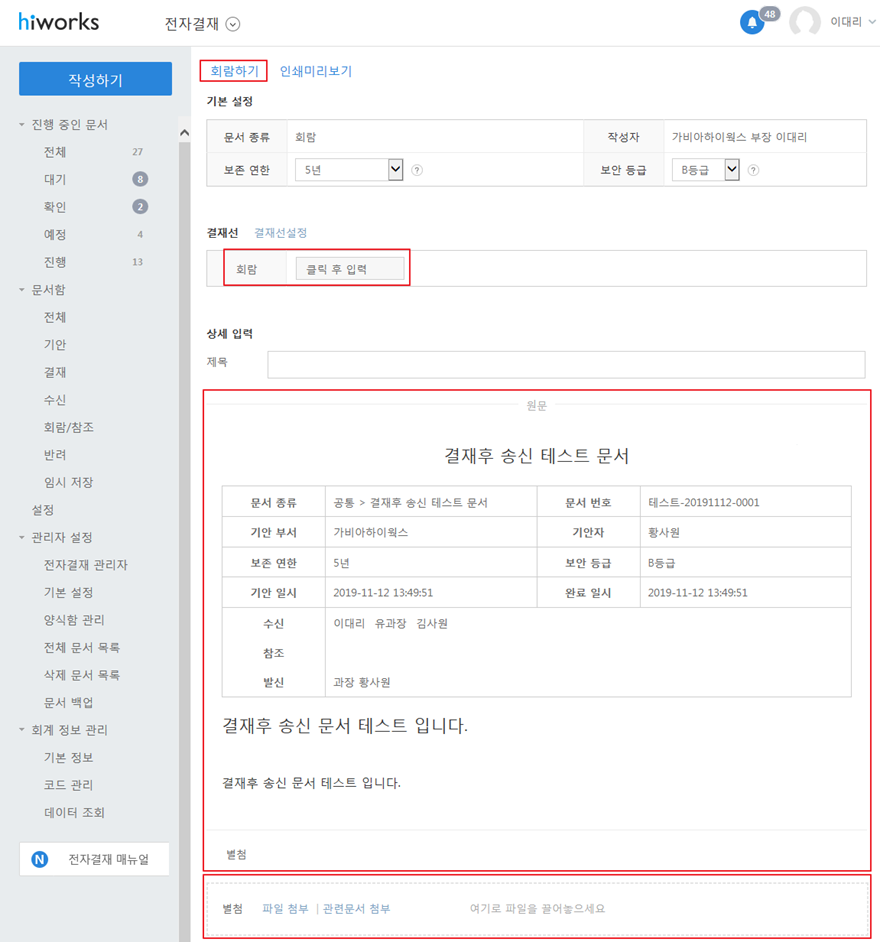The image size is (880, 942).
Task: Collapse the 문서함 section
Action: (22, 290)
